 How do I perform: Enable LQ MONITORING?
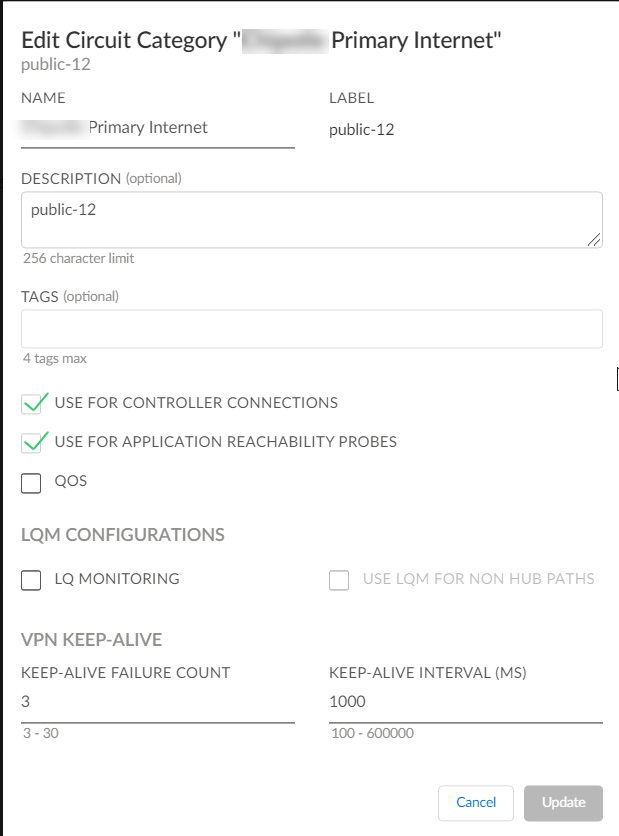[30, 579]
